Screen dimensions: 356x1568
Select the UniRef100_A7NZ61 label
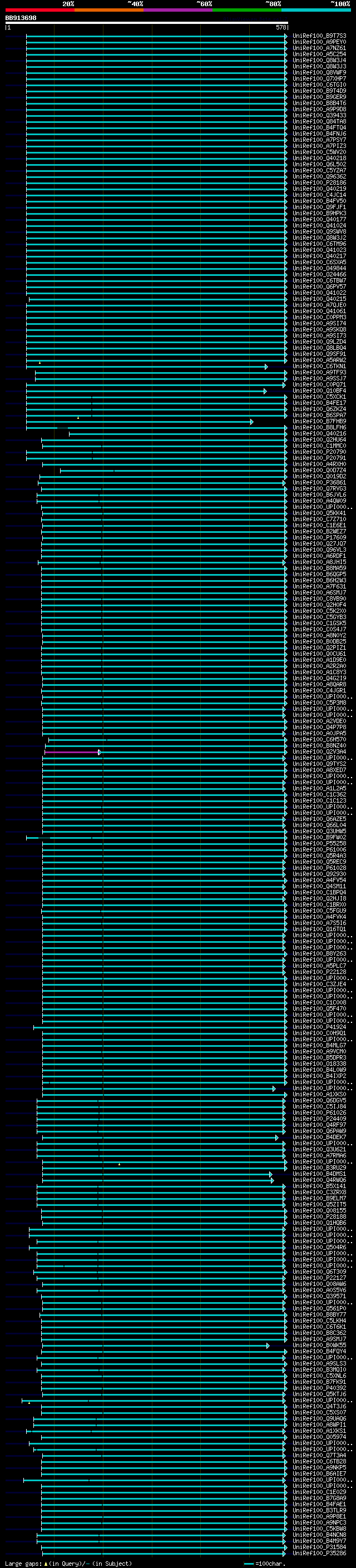[x=319, y=48]
